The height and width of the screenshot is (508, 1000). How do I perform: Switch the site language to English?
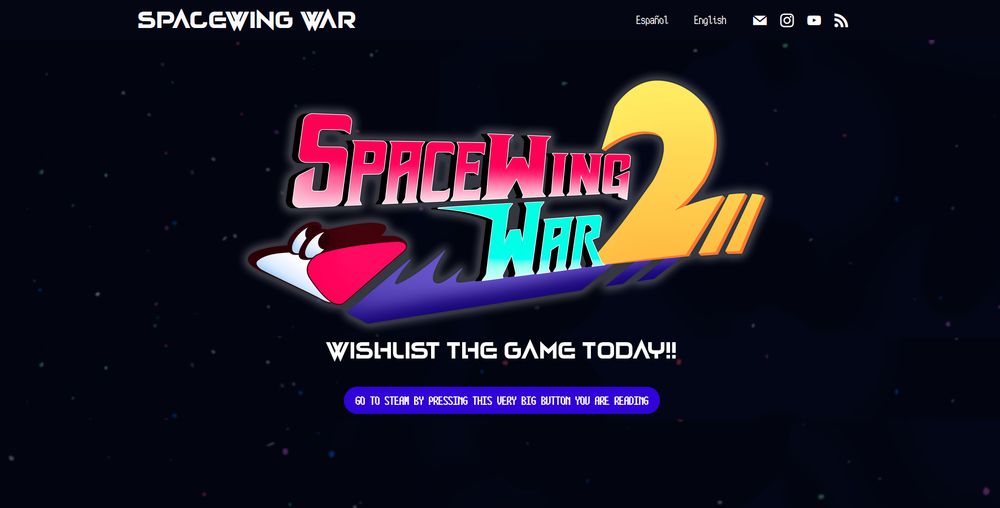pos(710,20)
